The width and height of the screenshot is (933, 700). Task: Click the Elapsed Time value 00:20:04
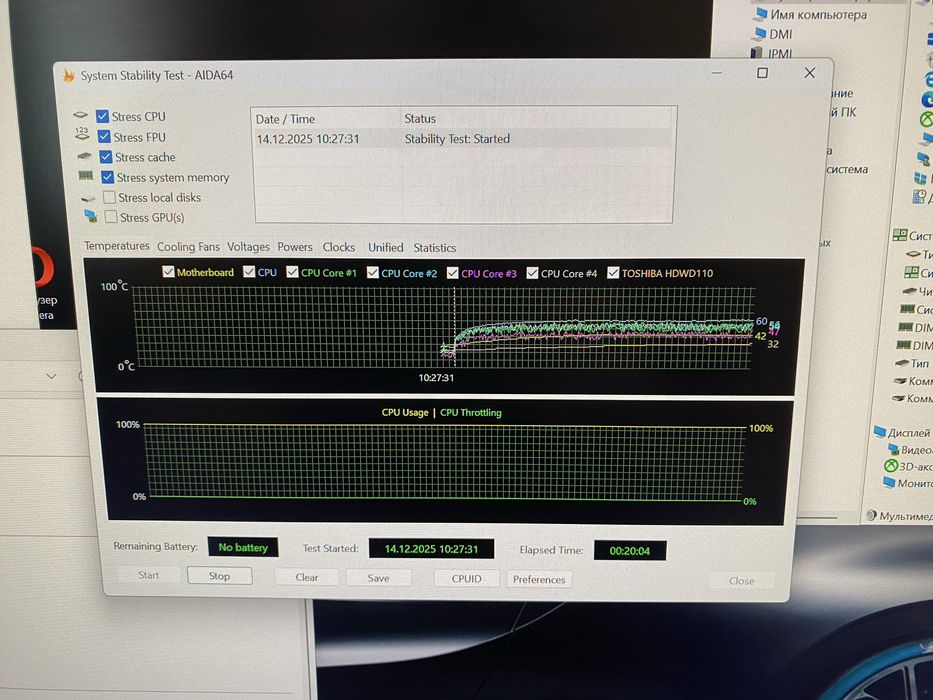click(630, 551)
